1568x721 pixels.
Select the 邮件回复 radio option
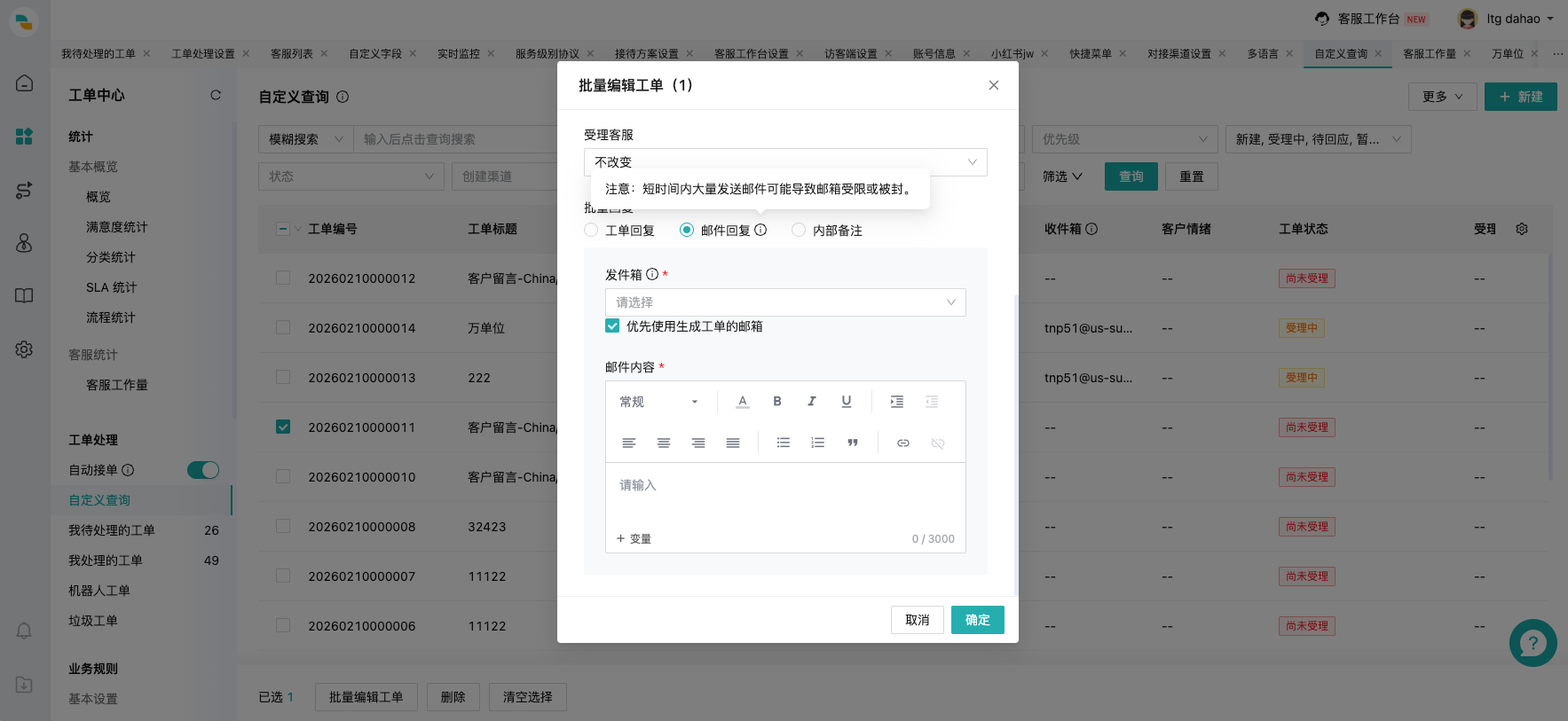tap(687, 230)
